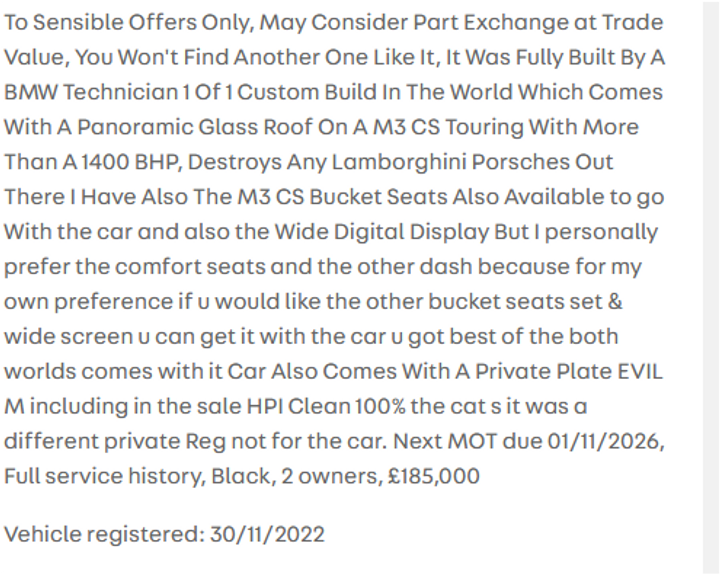Click the words 'Full service history'

102,476
